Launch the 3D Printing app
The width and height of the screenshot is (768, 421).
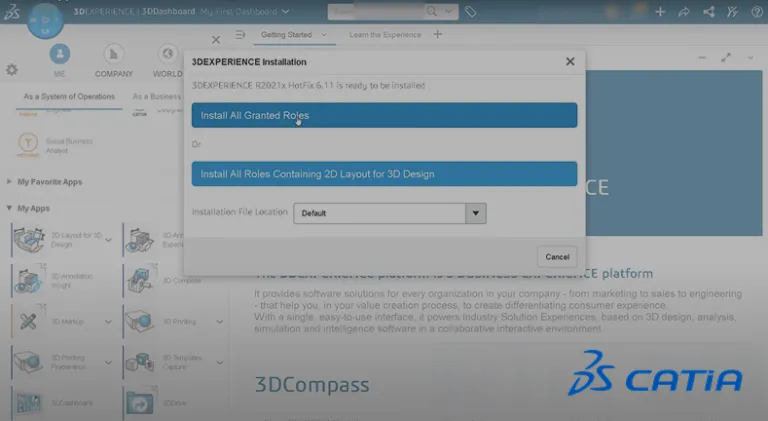tap(140, 321)
